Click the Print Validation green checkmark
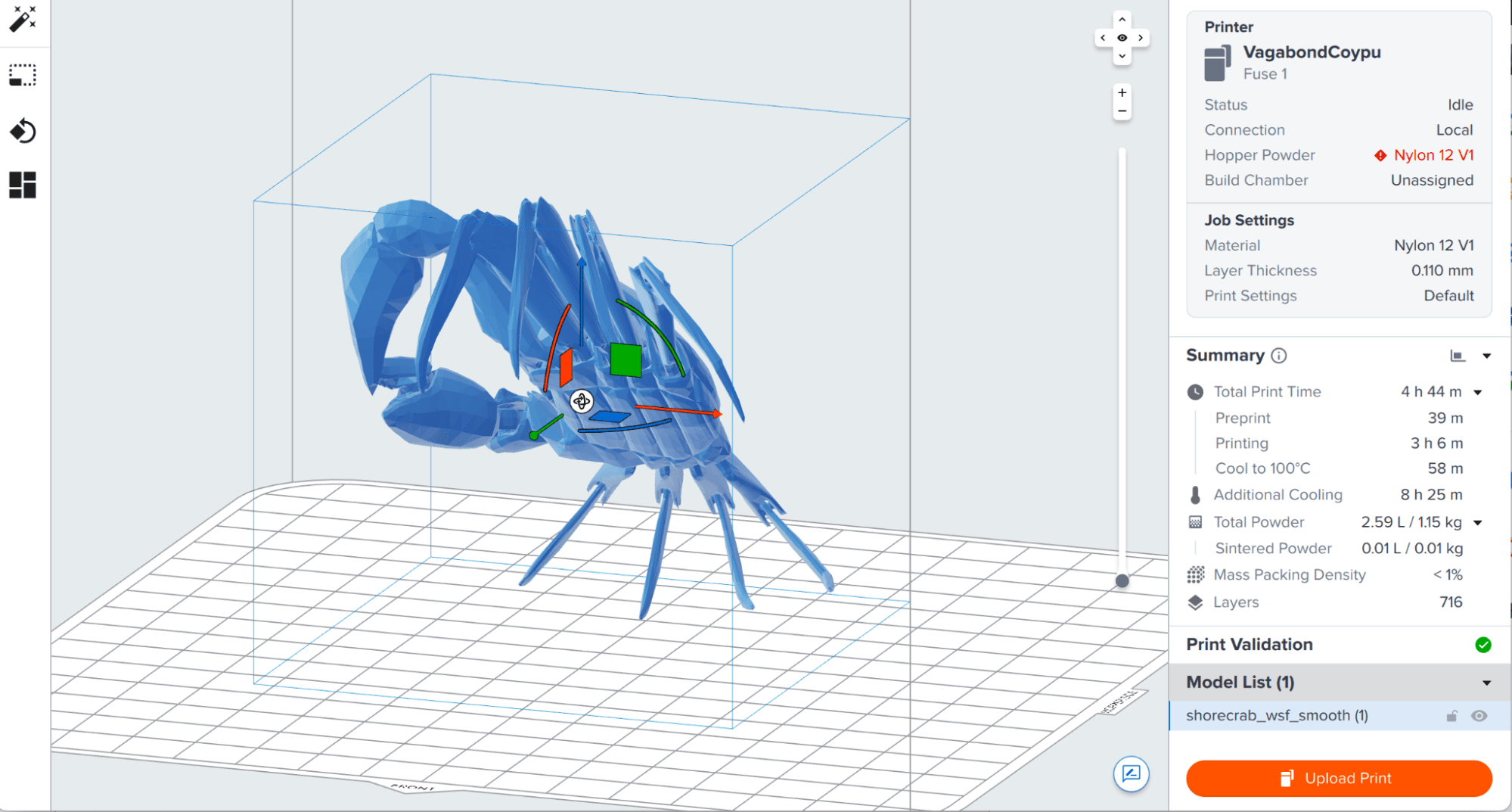Screen dimensions: 1512x812 coord(1483,645)
